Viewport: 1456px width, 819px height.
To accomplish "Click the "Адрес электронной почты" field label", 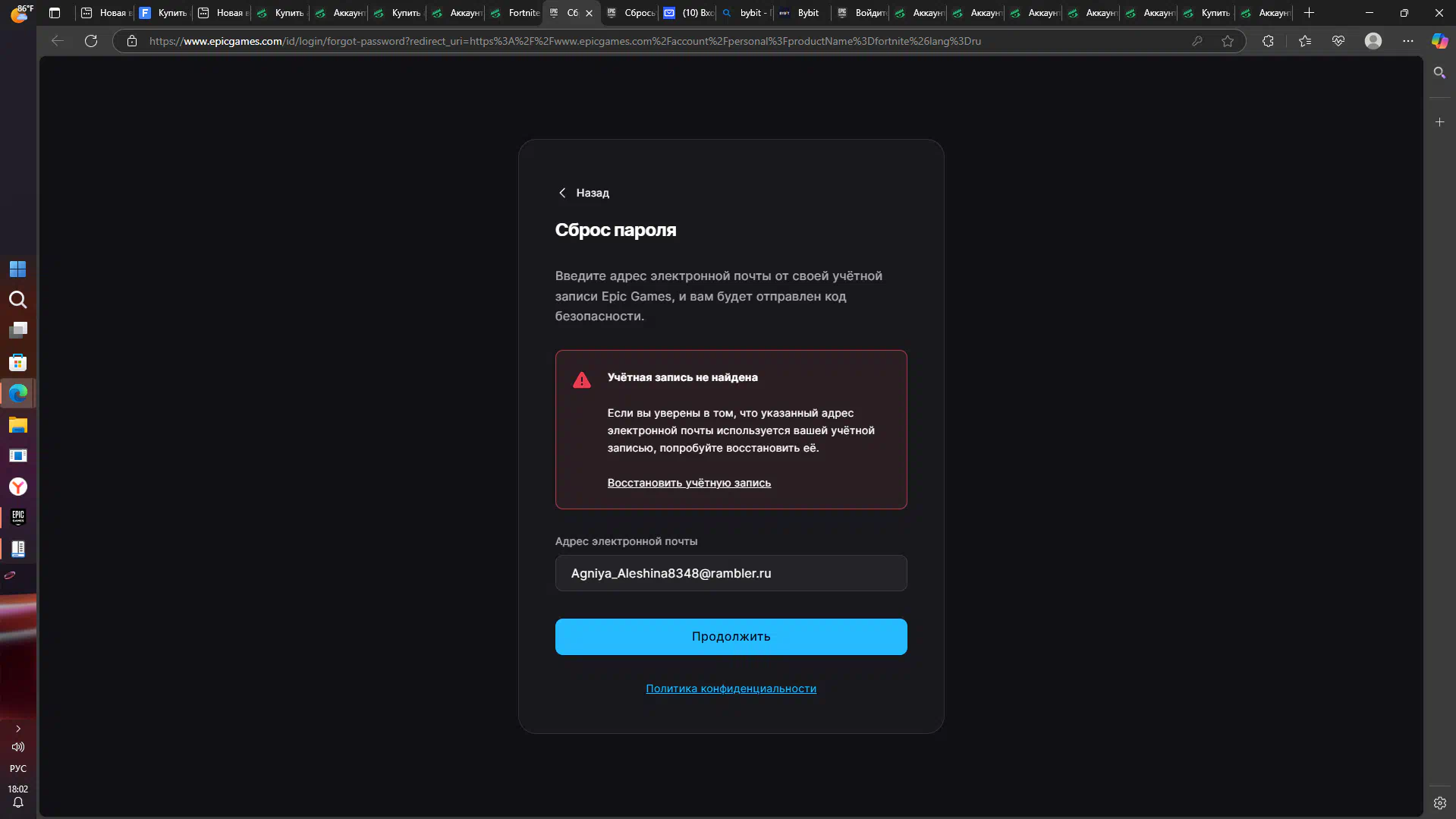I will [x=626, y=541].
